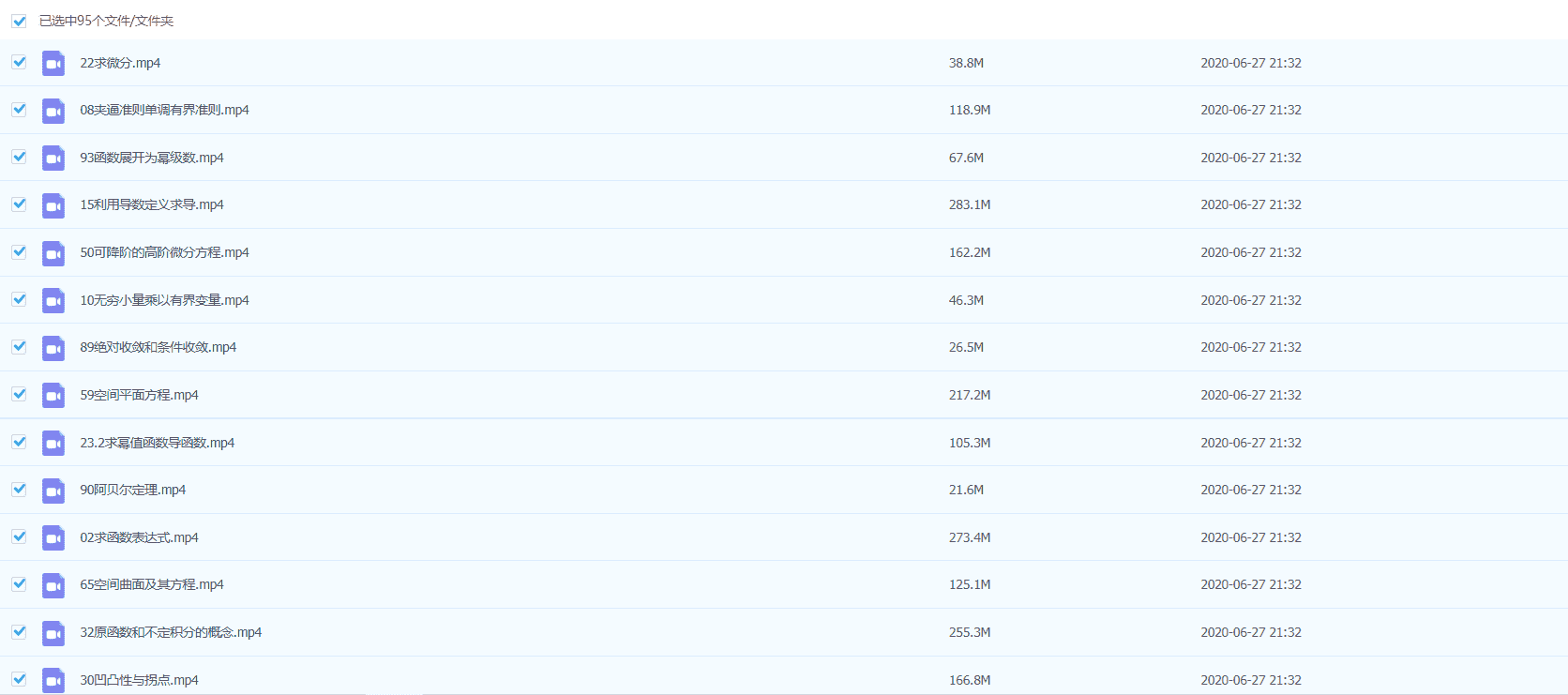Image resolution: width=1568 pixels, height=695 pixels.
Task: Click the date of 22求微分.mp4 row
Action: click(1251, 63)
